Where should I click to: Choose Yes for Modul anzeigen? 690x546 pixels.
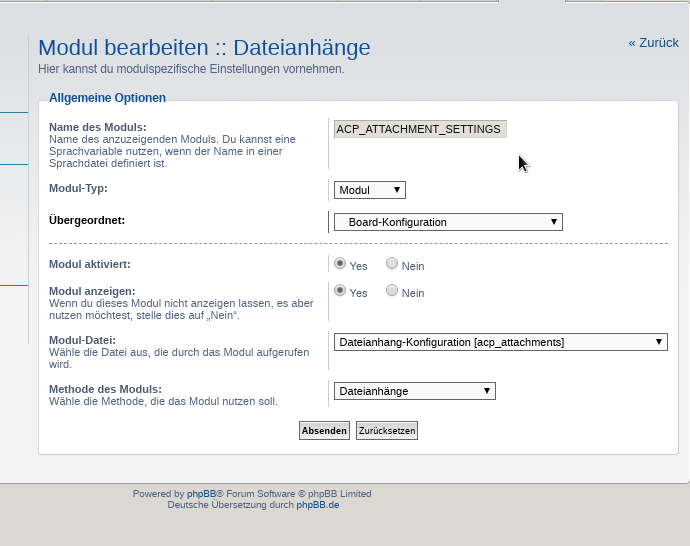(340, 291)
